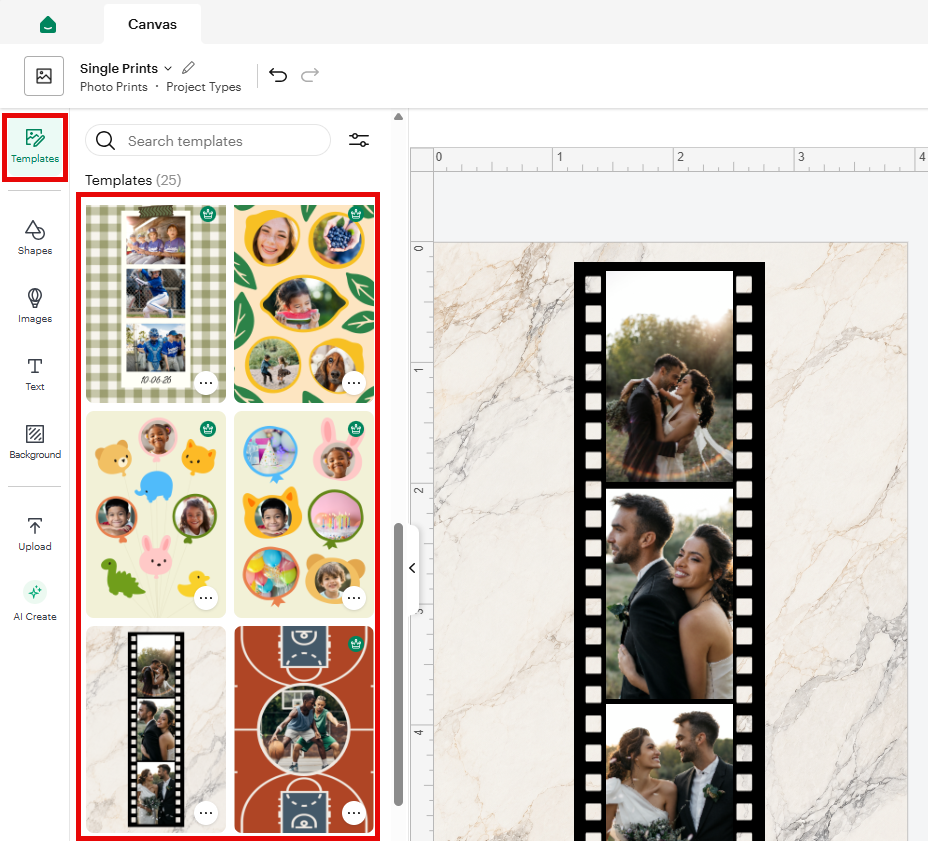Image resolution: width=928 pixels, height=841 pixels.
Task: Click premium crown badge on lemon template
Action: 356,214
